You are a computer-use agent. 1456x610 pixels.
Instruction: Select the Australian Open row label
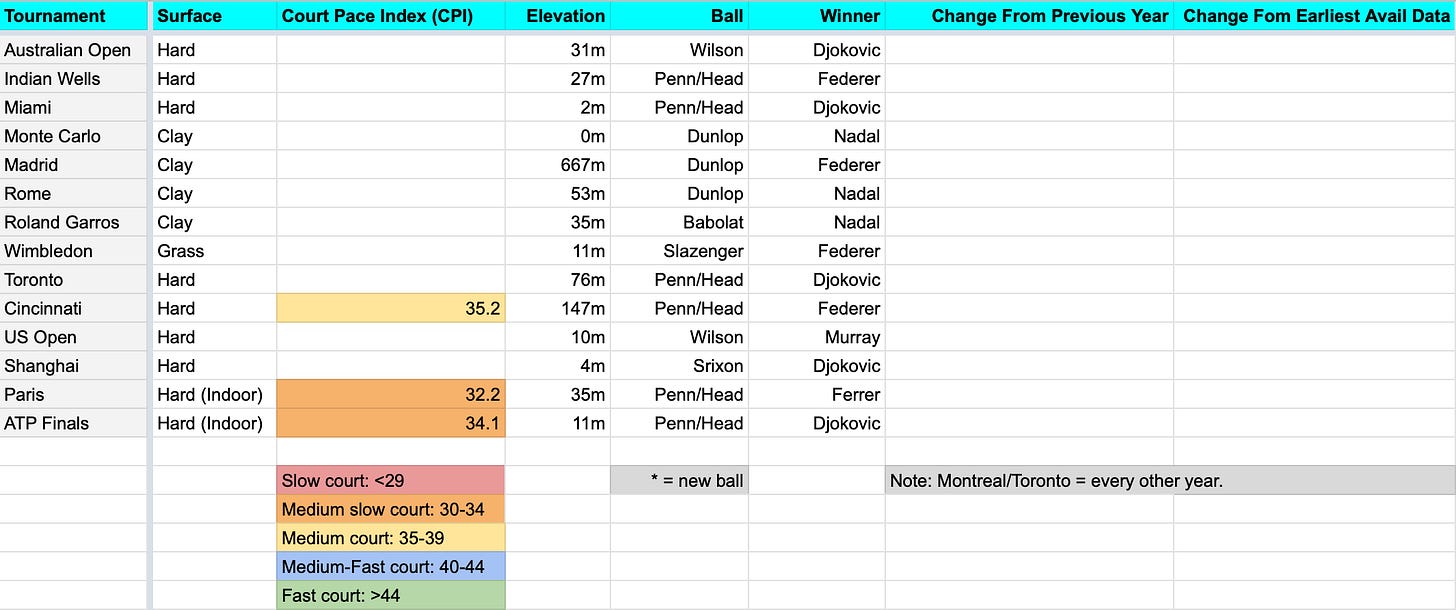(x=74, y=50)
